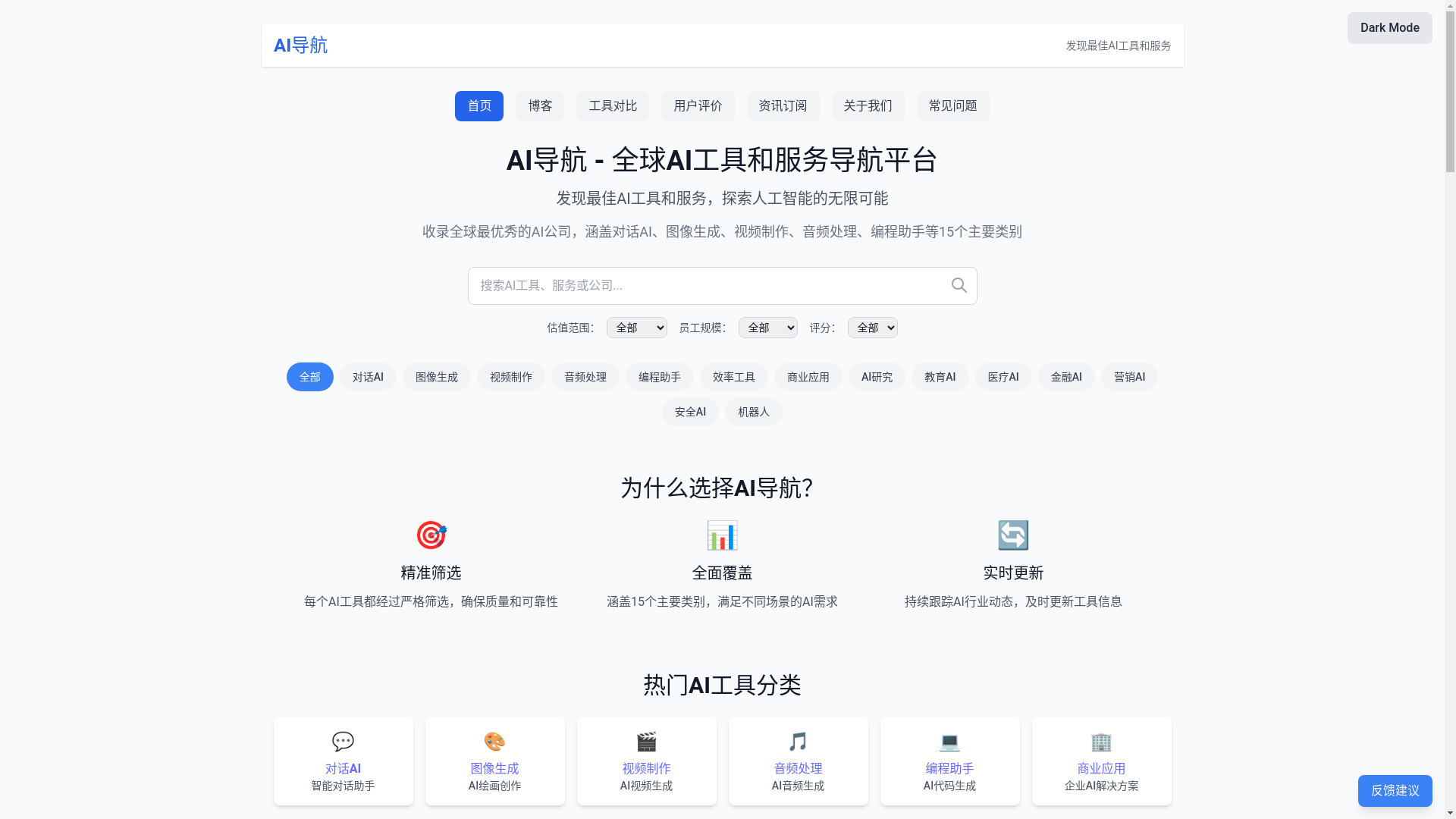This screenshot has width=1456, height=819.
Task: Open the 评分 dropdown
Action: tap(872, 328)
